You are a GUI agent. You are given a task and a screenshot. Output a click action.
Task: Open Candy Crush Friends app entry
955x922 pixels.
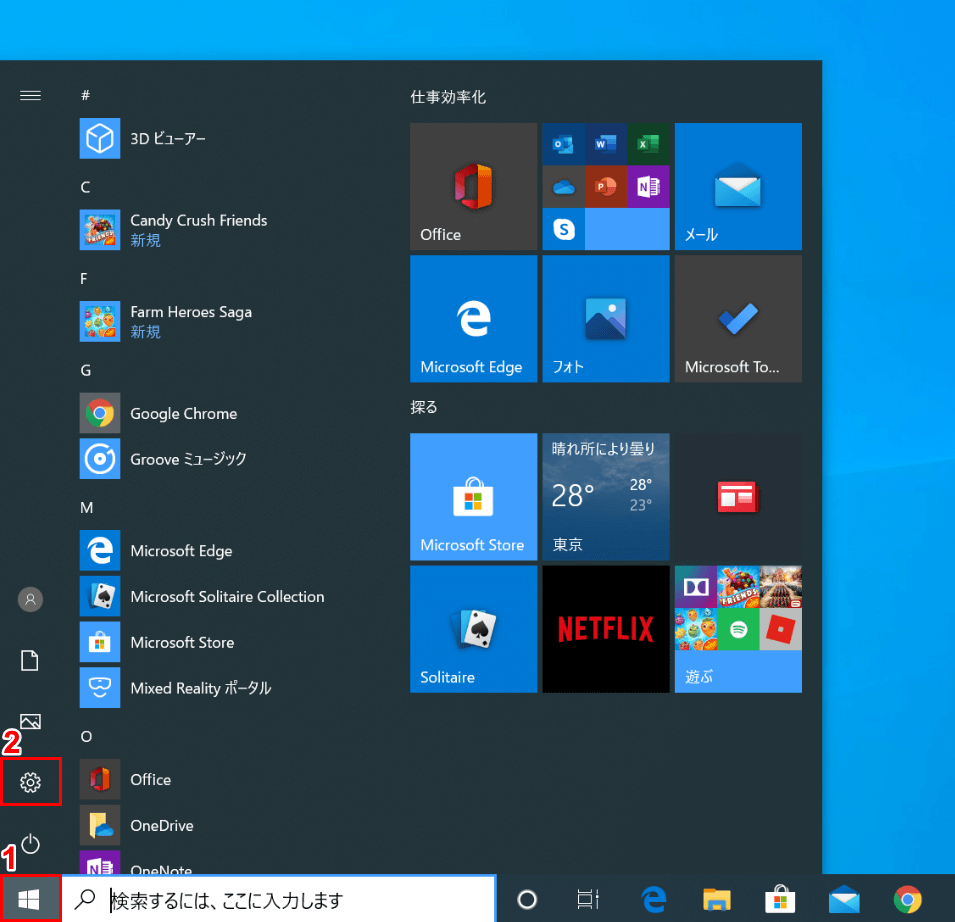click(x=207, y=230)
